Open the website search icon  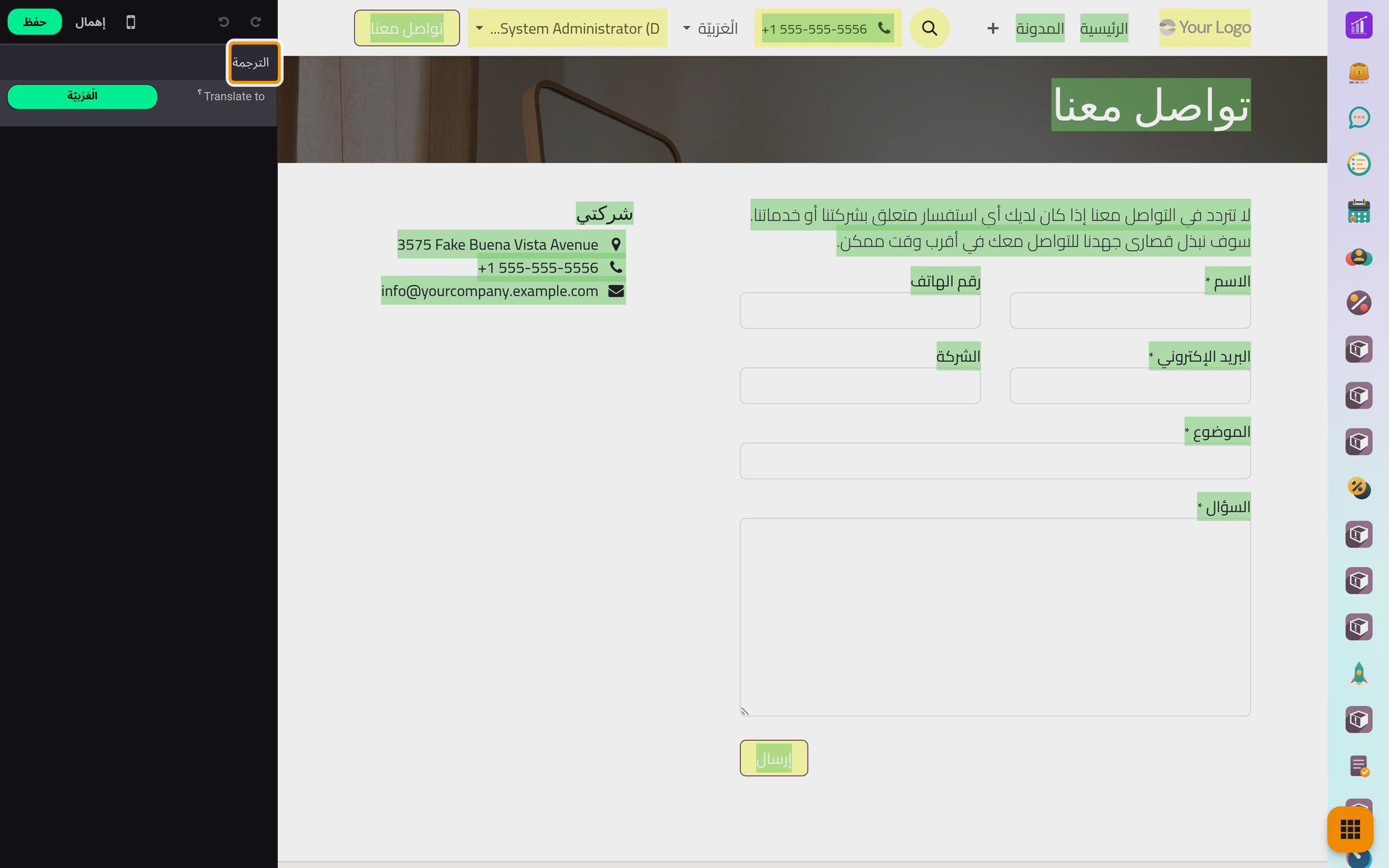coord(930,28)
